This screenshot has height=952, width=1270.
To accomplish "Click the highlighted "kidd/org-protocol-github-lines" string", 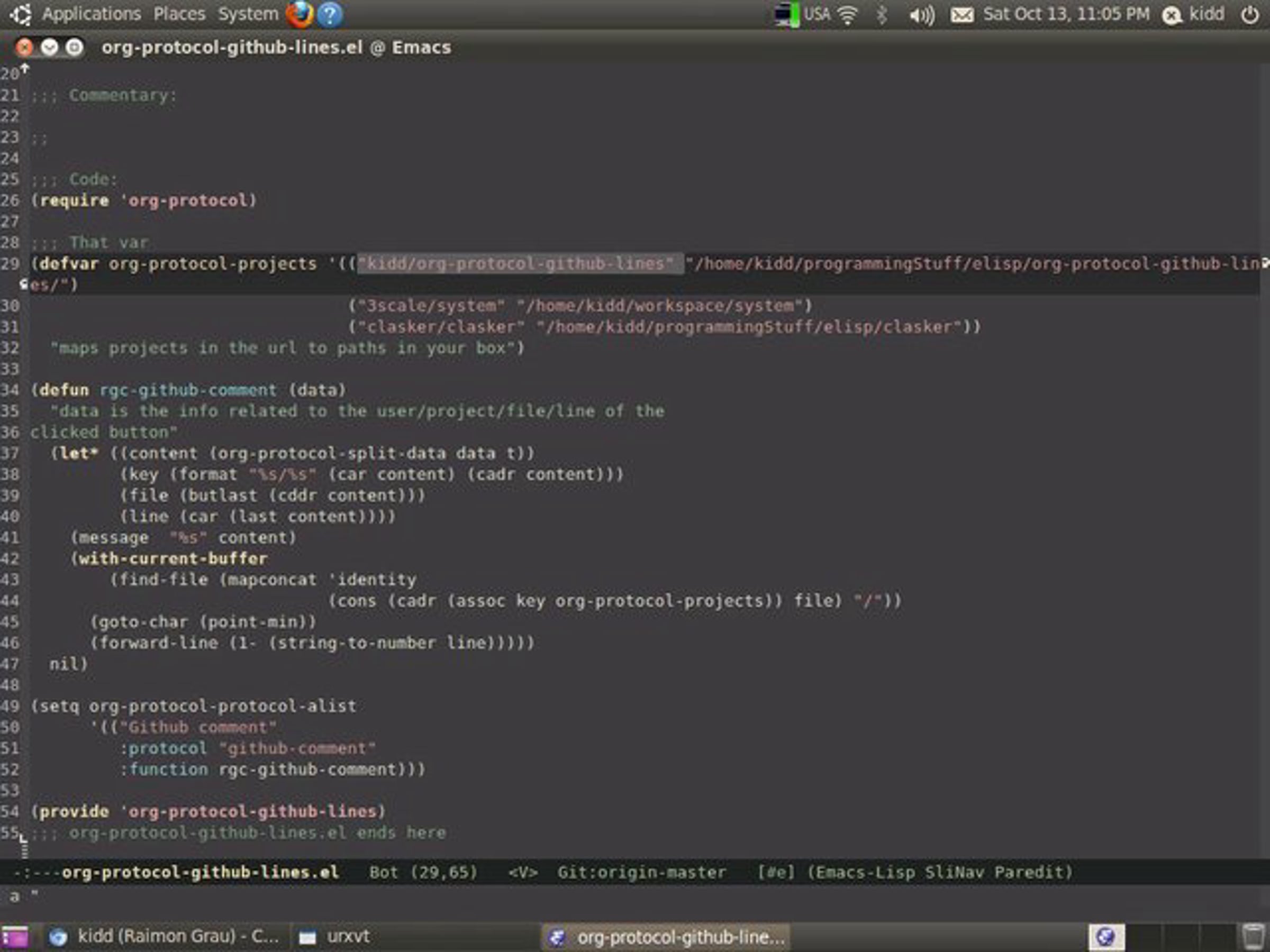I will pos(515,263).
